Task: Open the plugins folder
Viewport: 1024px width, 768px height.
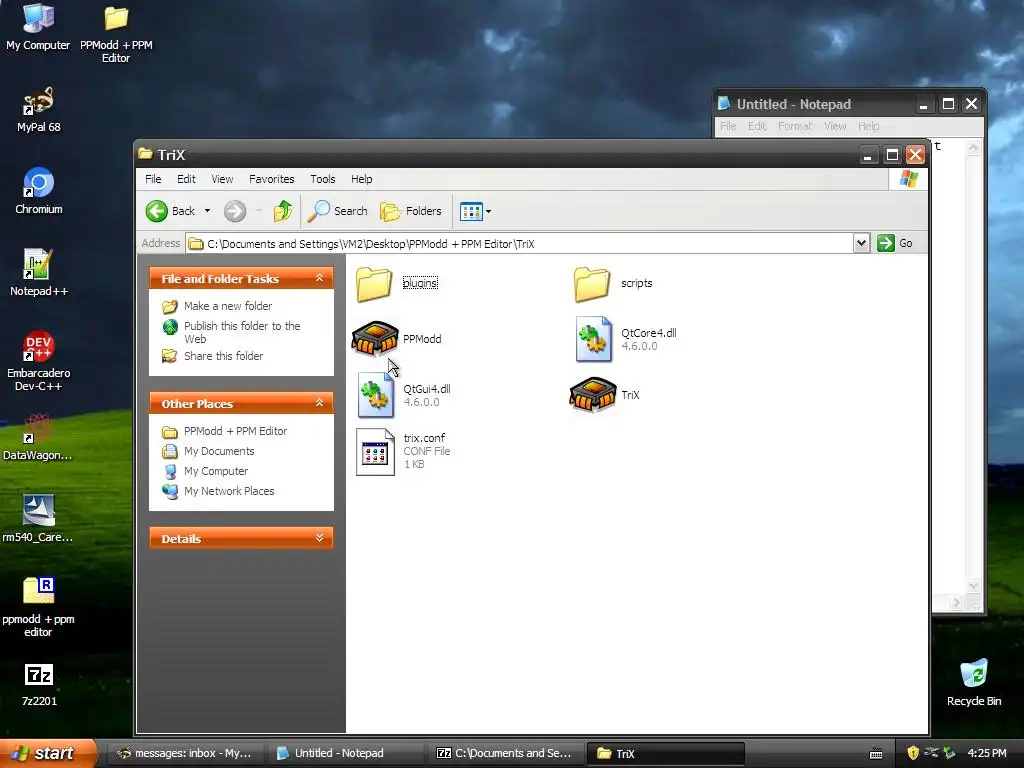Action: (374, 284)
